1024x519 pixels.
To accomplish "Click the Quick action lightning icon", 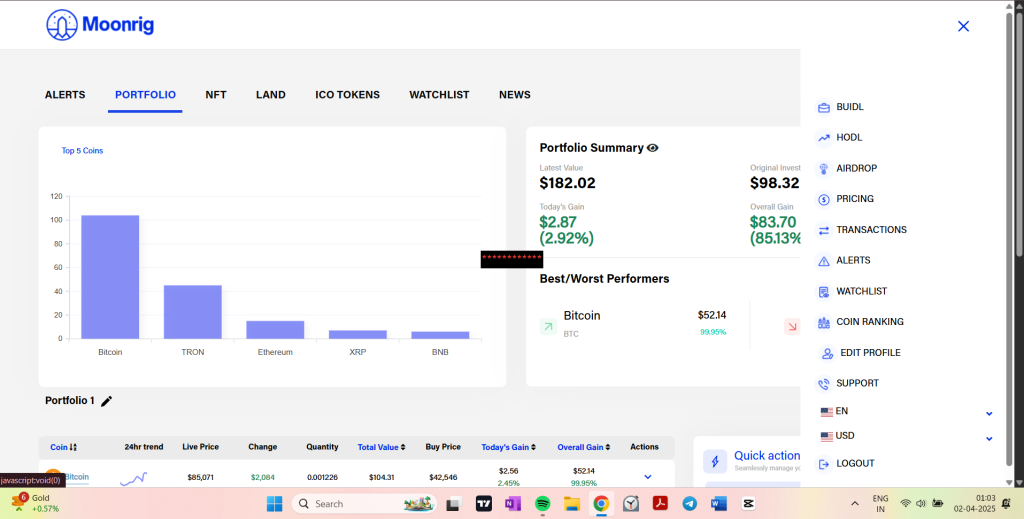I will pyautogui.click(x=715, y=462).
